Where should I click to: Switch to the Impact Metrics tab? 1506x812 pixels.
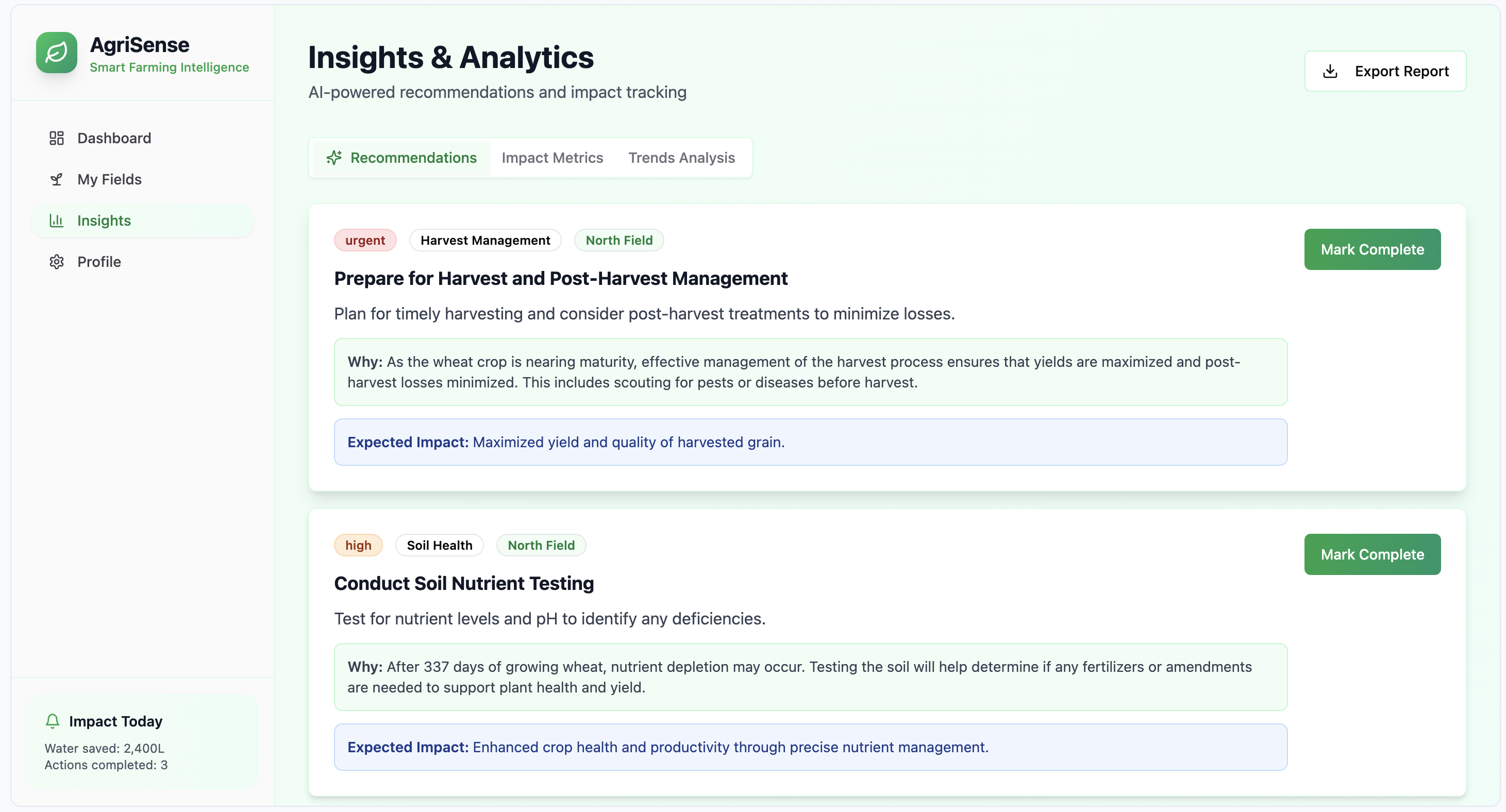(x=552, y=158)
